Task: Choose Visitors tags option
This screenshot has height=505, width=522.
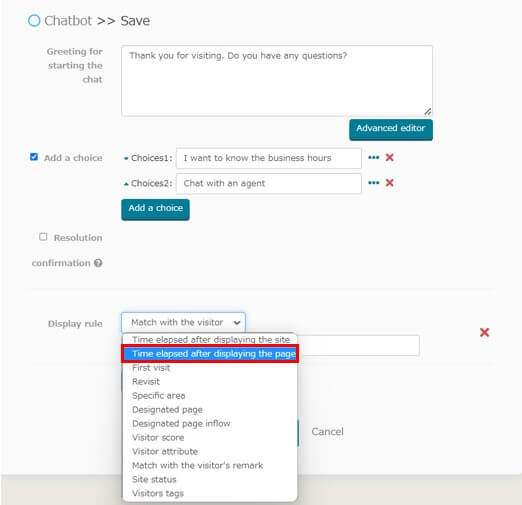Action: click(158, 493)
